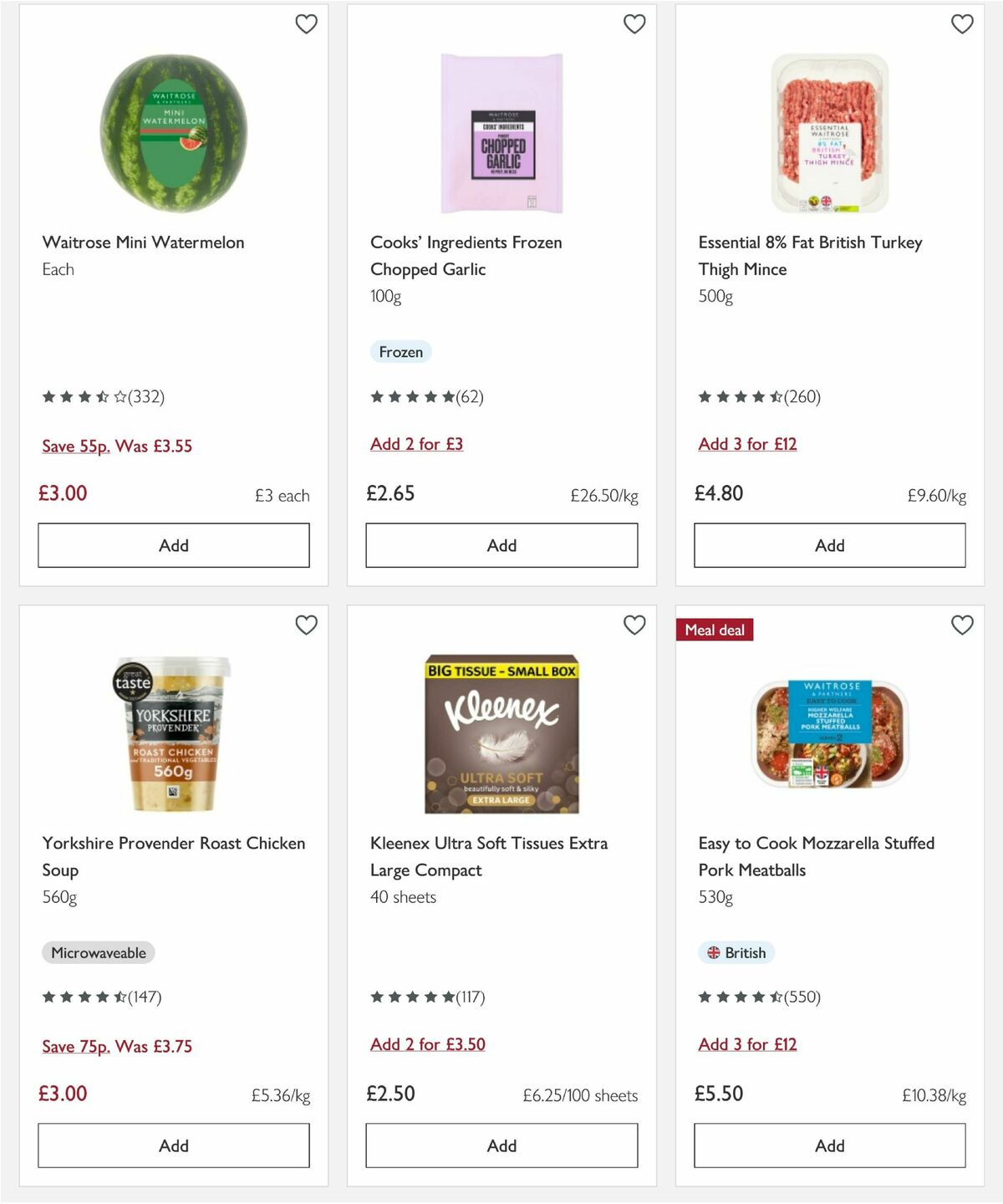Favourite the Waitrose Mini Watermelon
1003x1204 pixels.
tap(306, 24)
